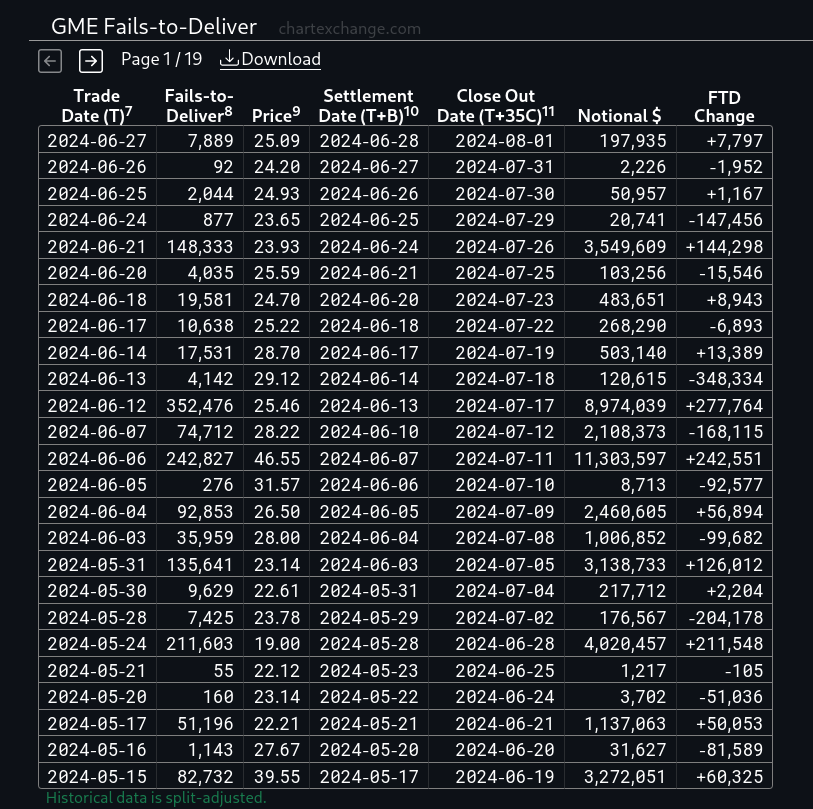Click the Settlement Date (T+B) header
813x809 pixels.
click(x=368, y=106)
